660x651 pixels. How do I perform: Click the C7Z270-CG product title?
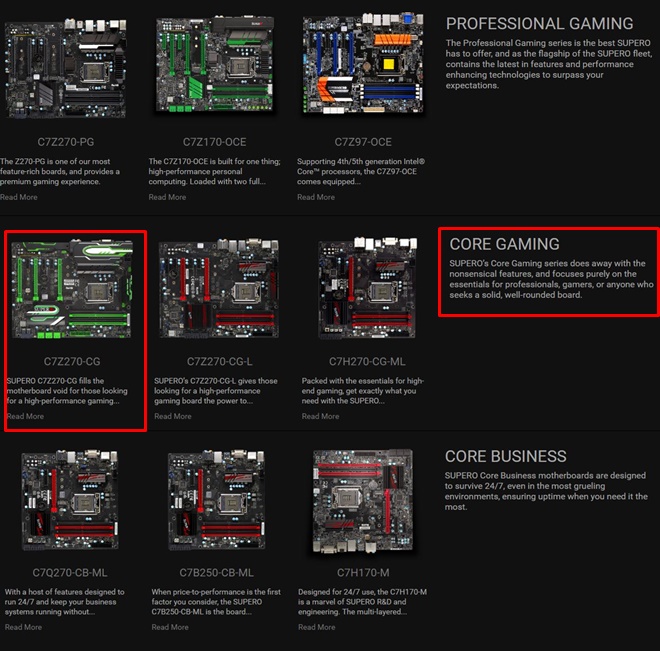[72, 361]
